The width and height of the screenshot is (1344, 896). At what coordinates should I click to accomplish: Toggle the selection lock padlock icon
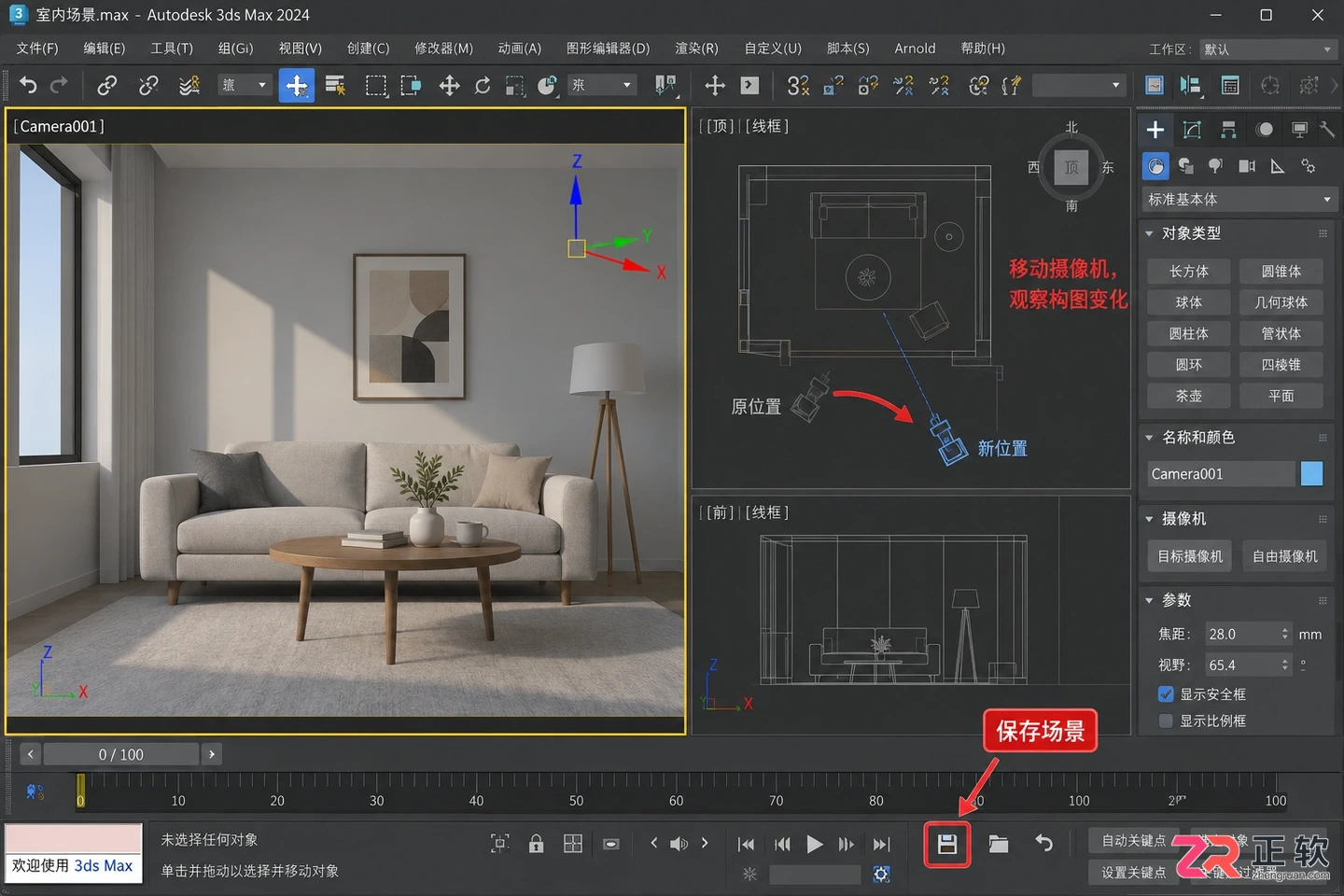[536, 845]
